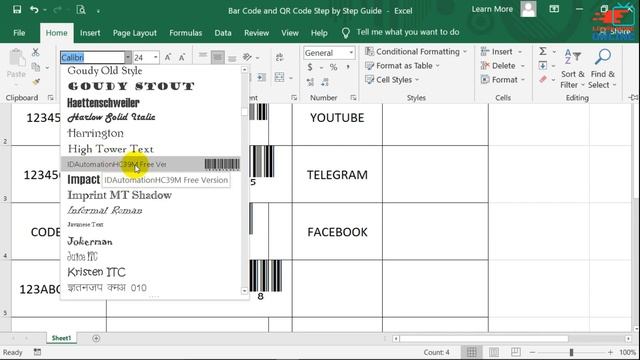Undo the last action
The image size is (640, 360).
coord(34,9)
